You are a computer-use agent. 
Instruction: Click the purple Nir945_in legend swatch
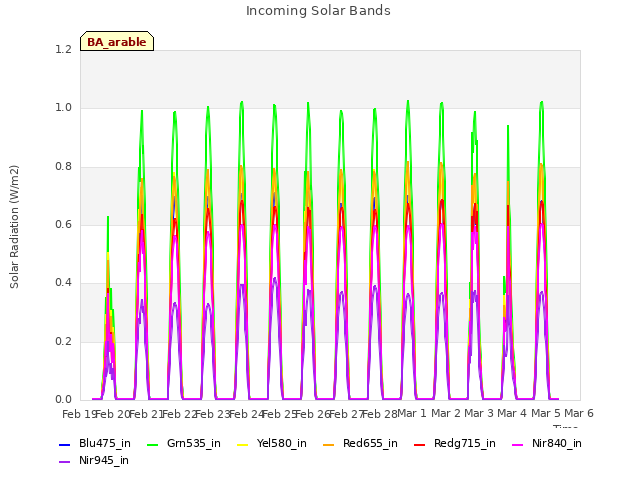coord(65,462)
